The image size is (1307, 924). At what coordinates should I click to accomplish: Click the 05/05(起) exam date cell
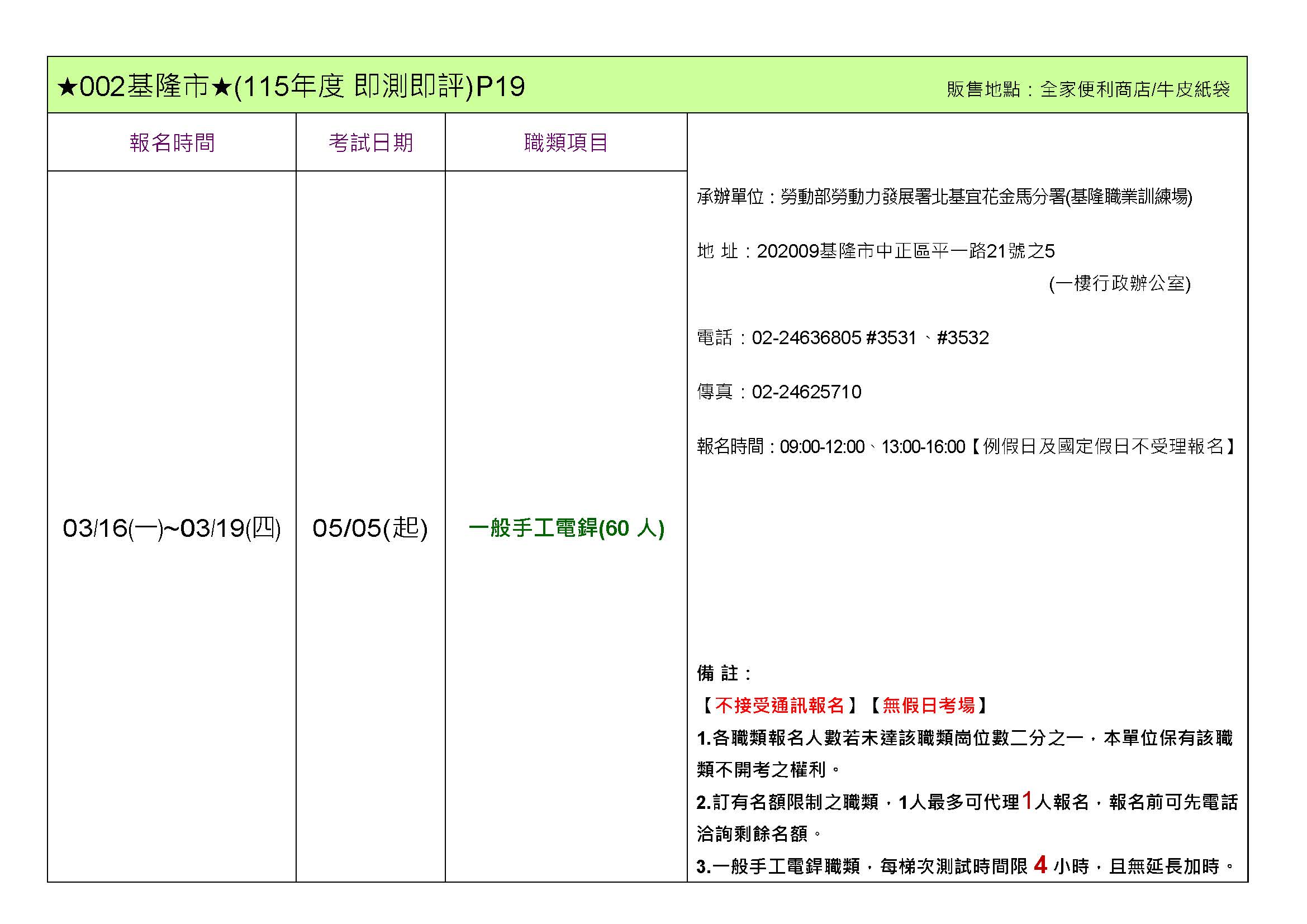click(370, 528)
